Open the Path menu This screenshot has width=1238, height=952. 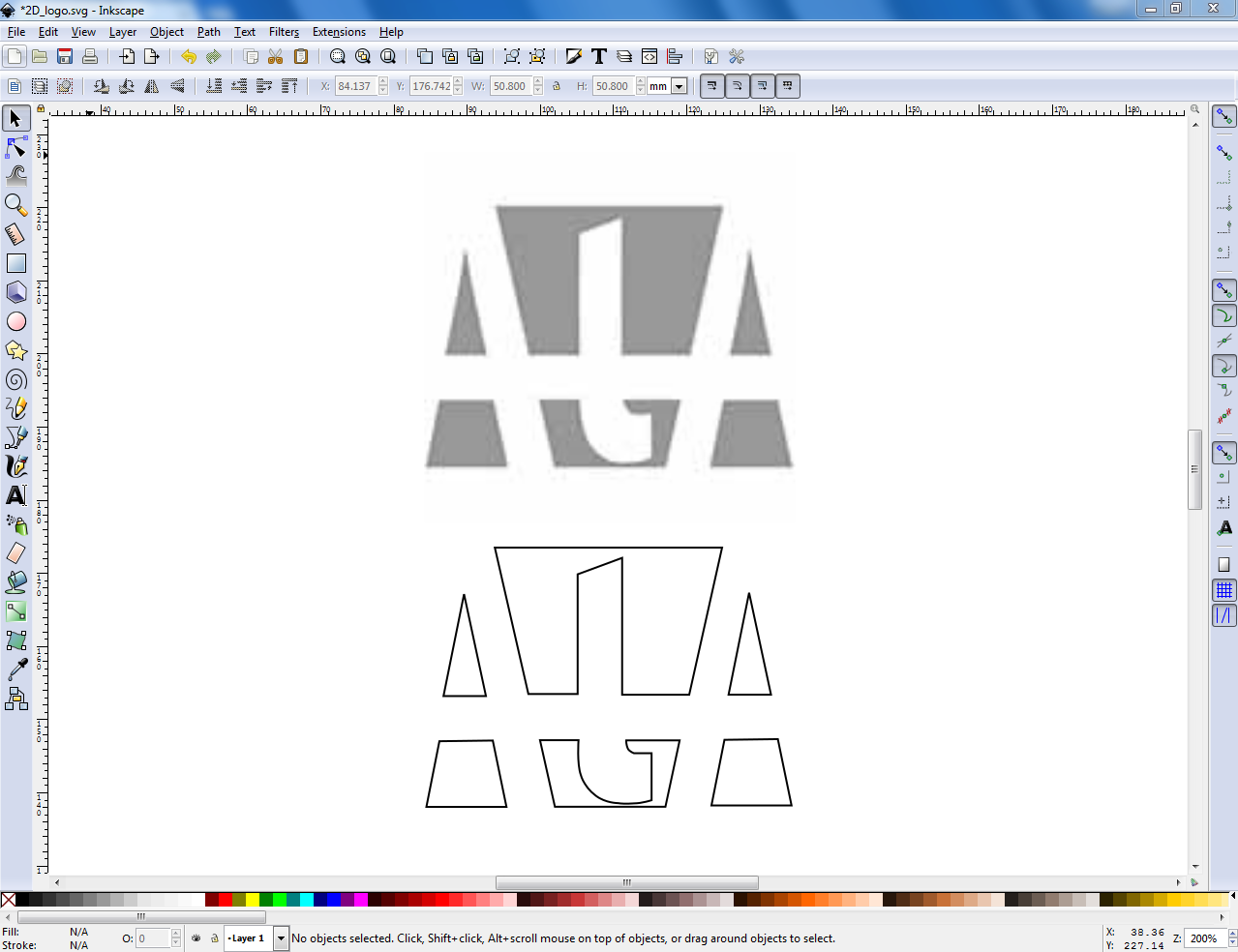tap(209, 32)
